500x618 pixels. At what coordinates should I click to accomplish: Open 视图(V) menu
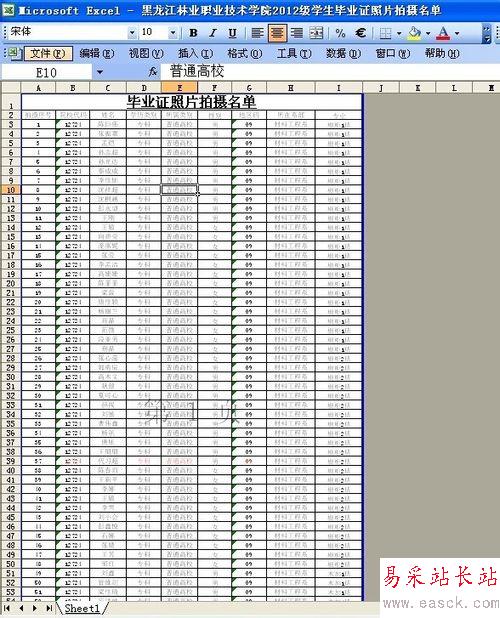coord(146,53)
